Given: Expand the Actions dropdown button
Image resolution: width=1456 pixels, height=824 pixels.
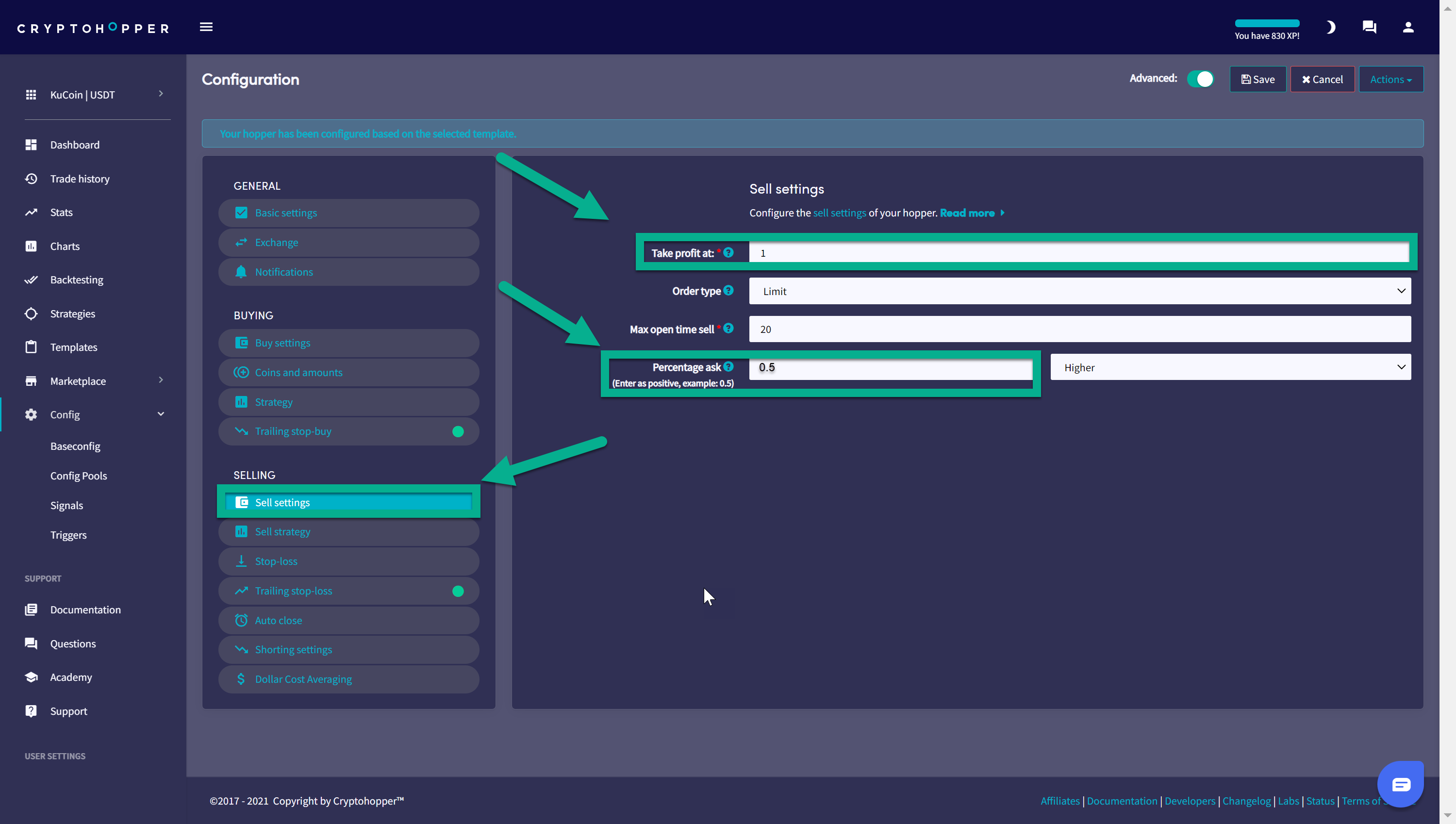Looking at the screenshot, I should [x=1390, y=79].
